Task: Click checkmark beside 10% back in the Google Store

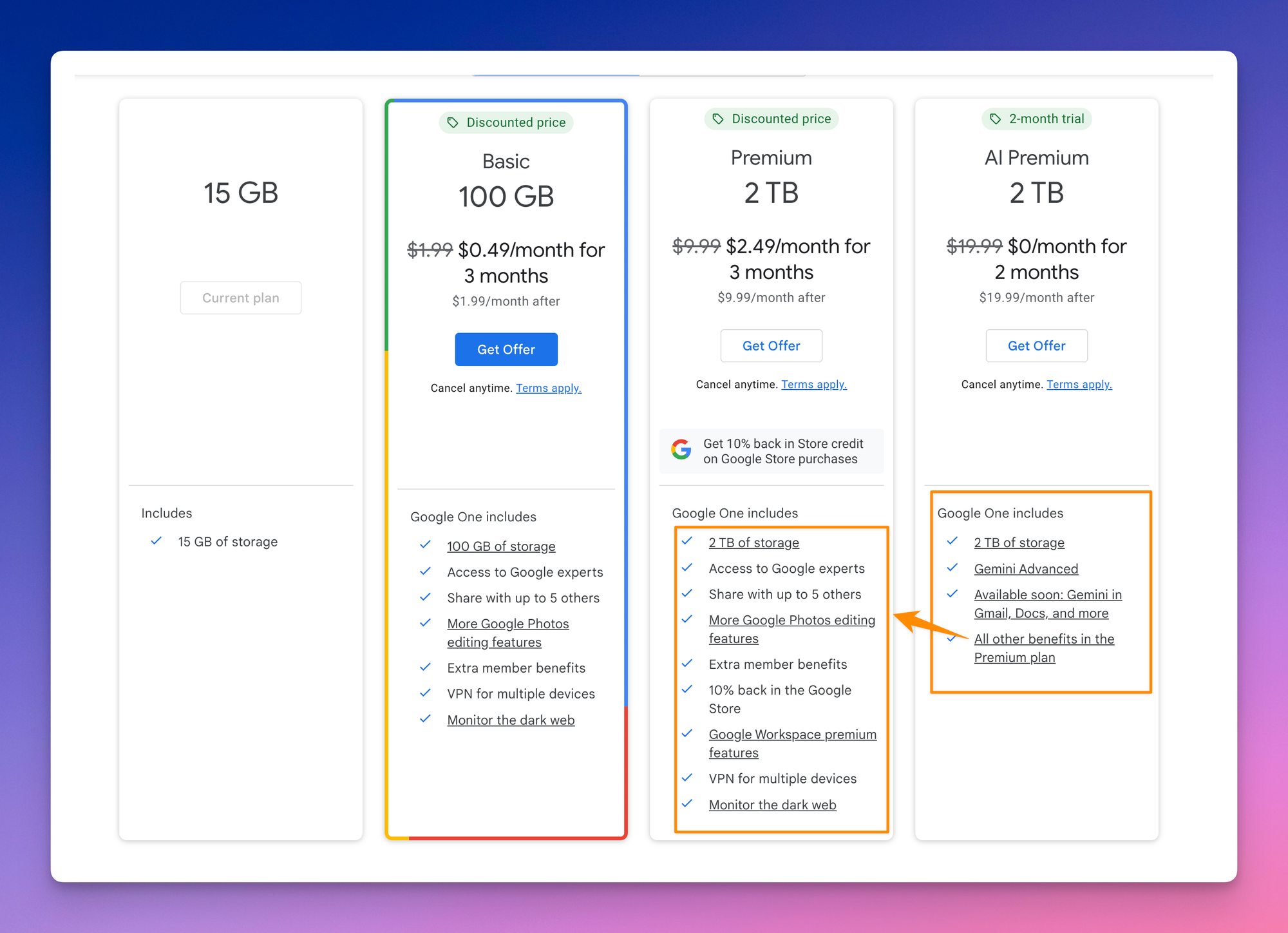Action: (x=687, y=689)
